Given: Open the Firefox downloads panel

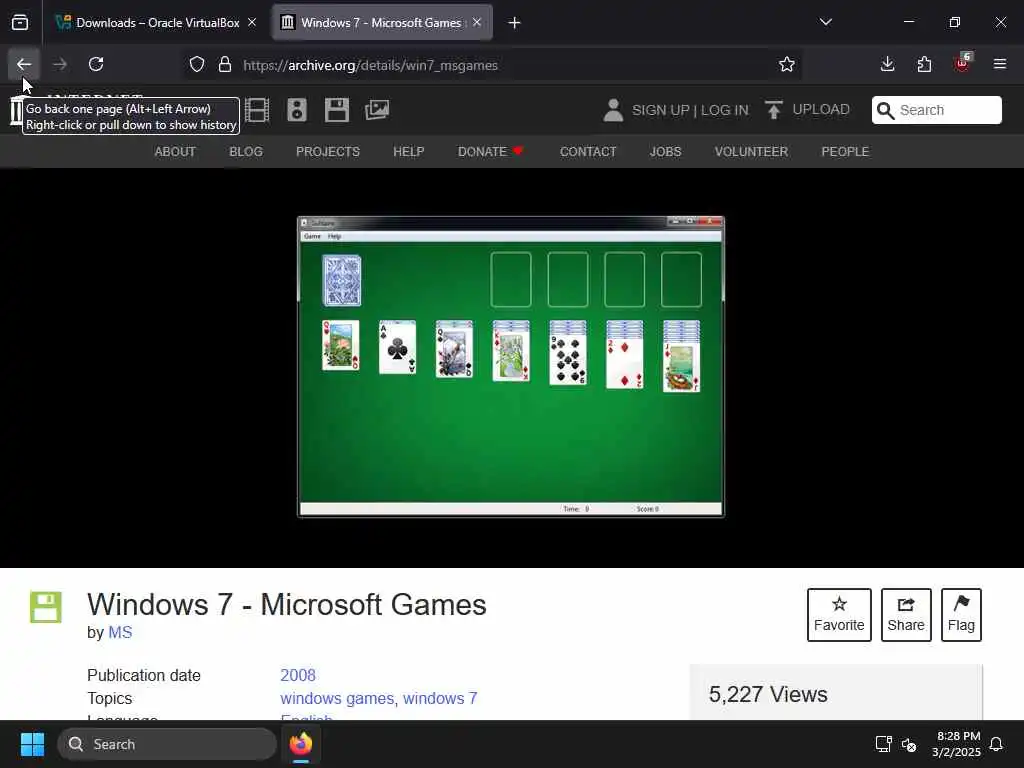Looking at the screenshot, I should (887, 64).
